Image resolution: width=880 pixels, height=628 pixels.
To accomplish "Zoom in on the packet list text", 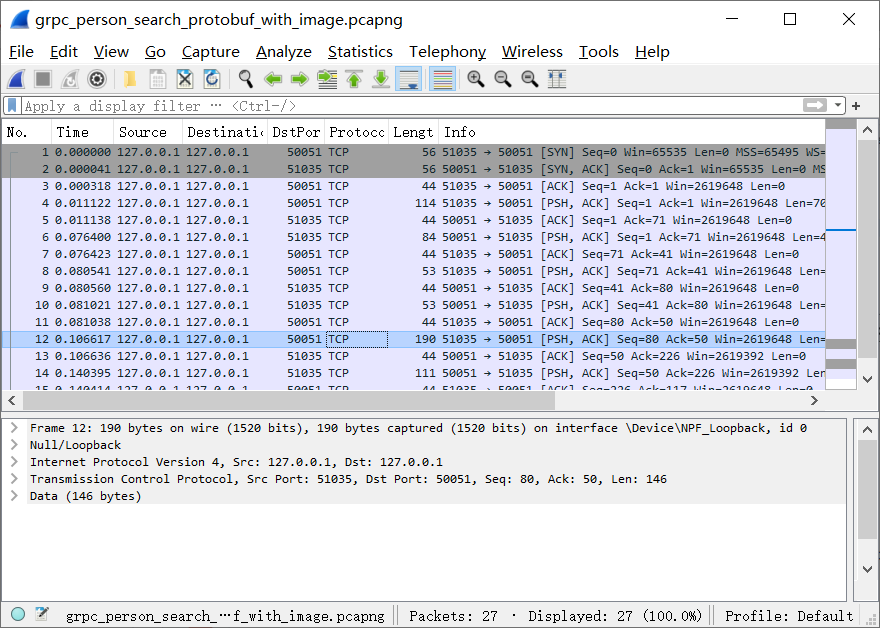I will pyautogui.click(x=474, y=79).
